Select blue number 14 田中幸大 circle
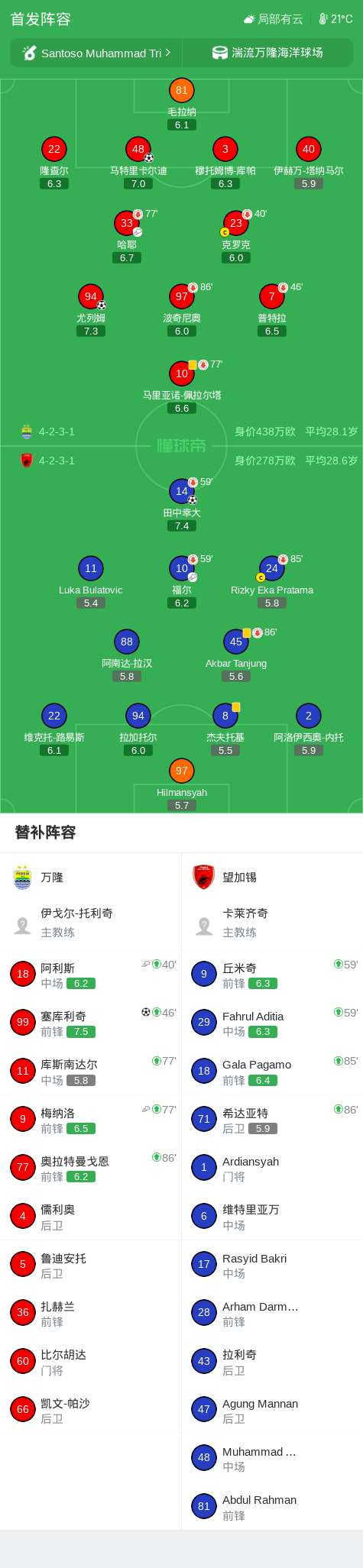 point(181,491)
